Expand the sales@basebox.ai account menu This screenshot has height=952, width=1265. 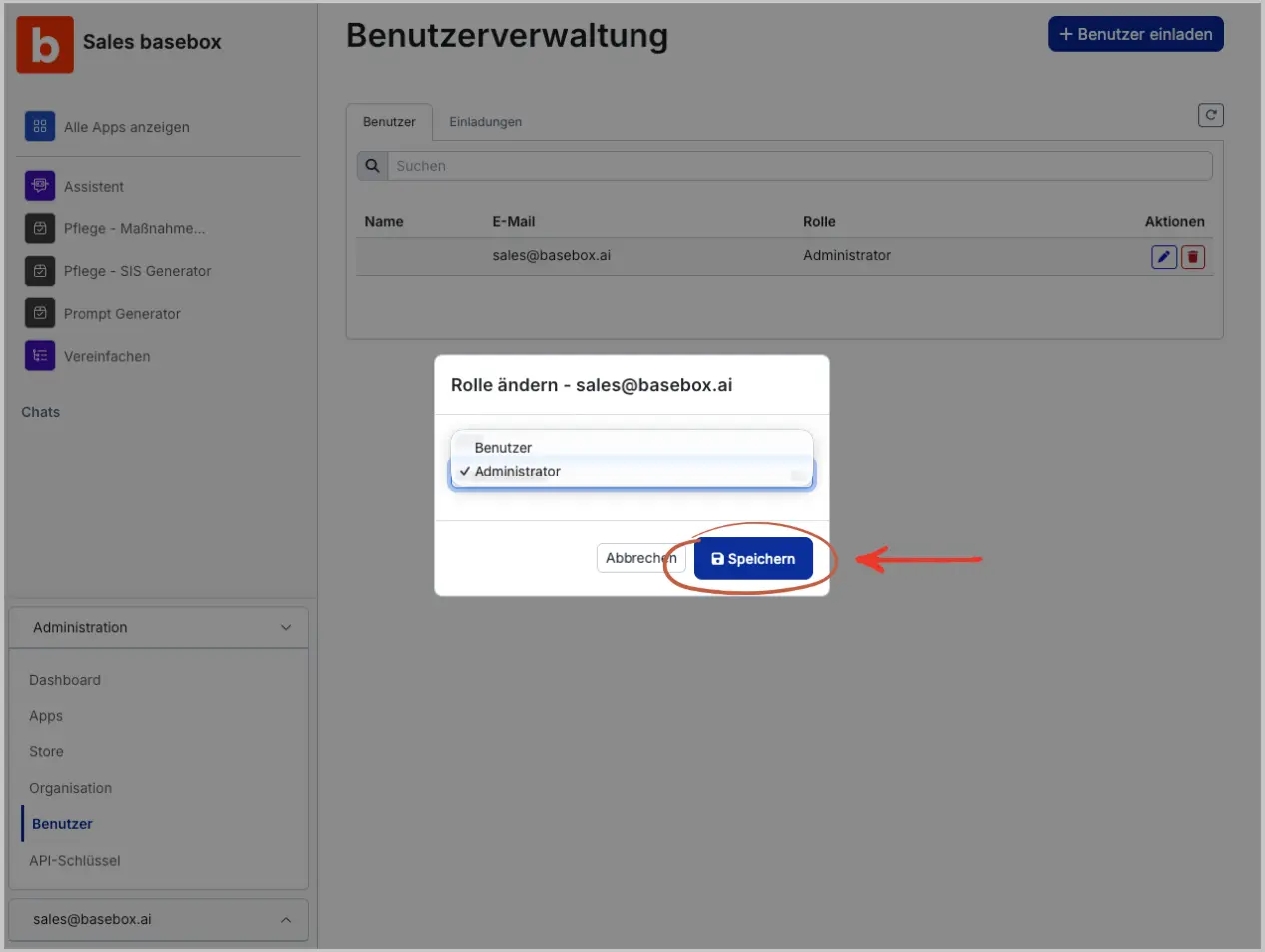(288, 919)
